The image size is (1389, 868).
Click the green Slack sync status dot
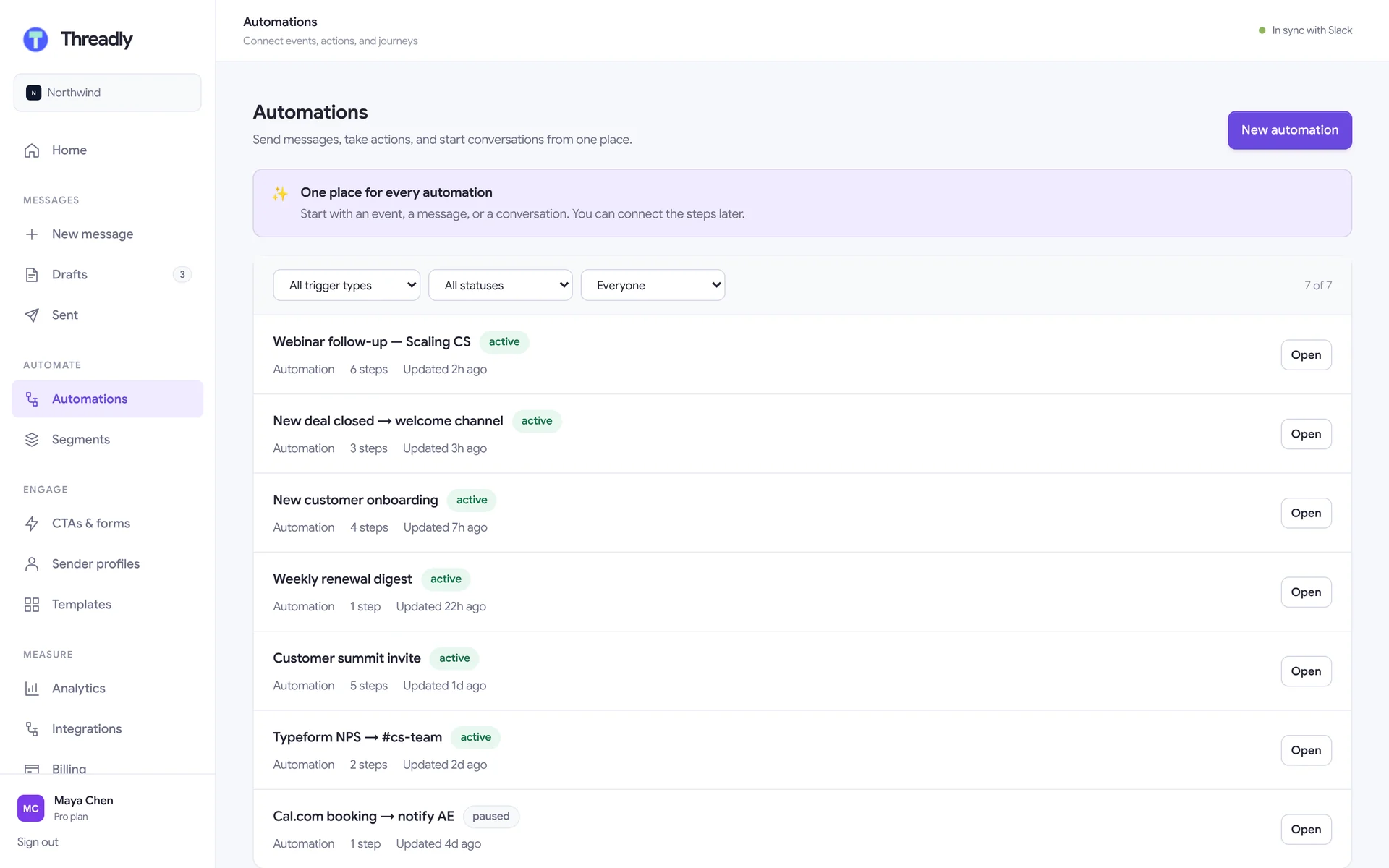[x=1262, y=30]
